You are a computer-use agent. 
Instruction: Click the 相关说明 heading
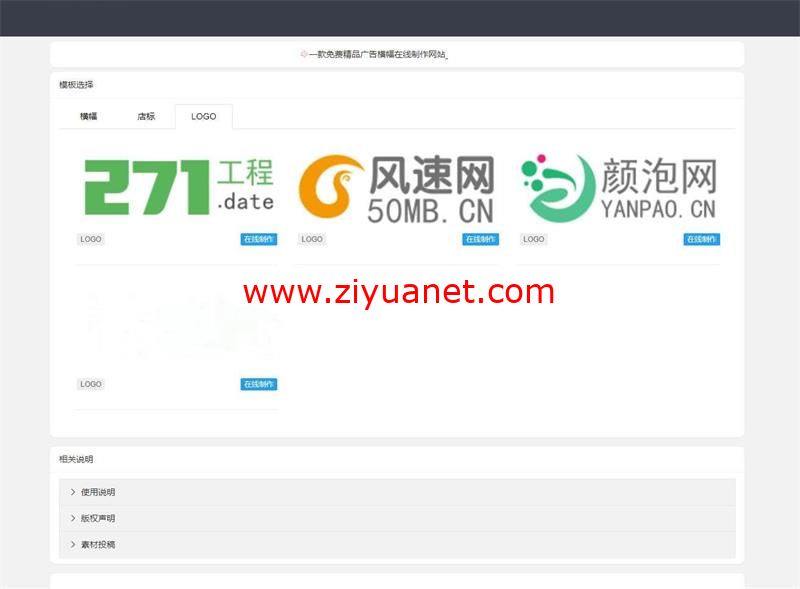[76, 459]
